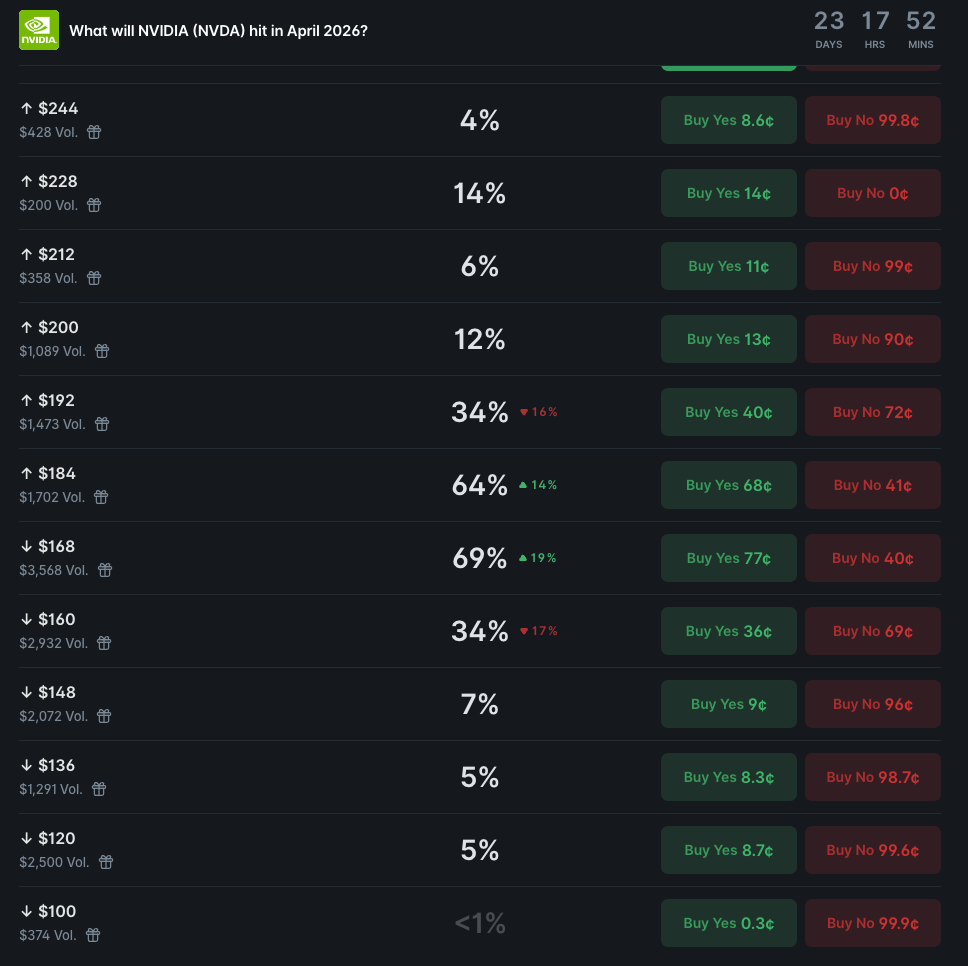
Task: Open the question title about NVIDIA April 2026
Action: 220,30
